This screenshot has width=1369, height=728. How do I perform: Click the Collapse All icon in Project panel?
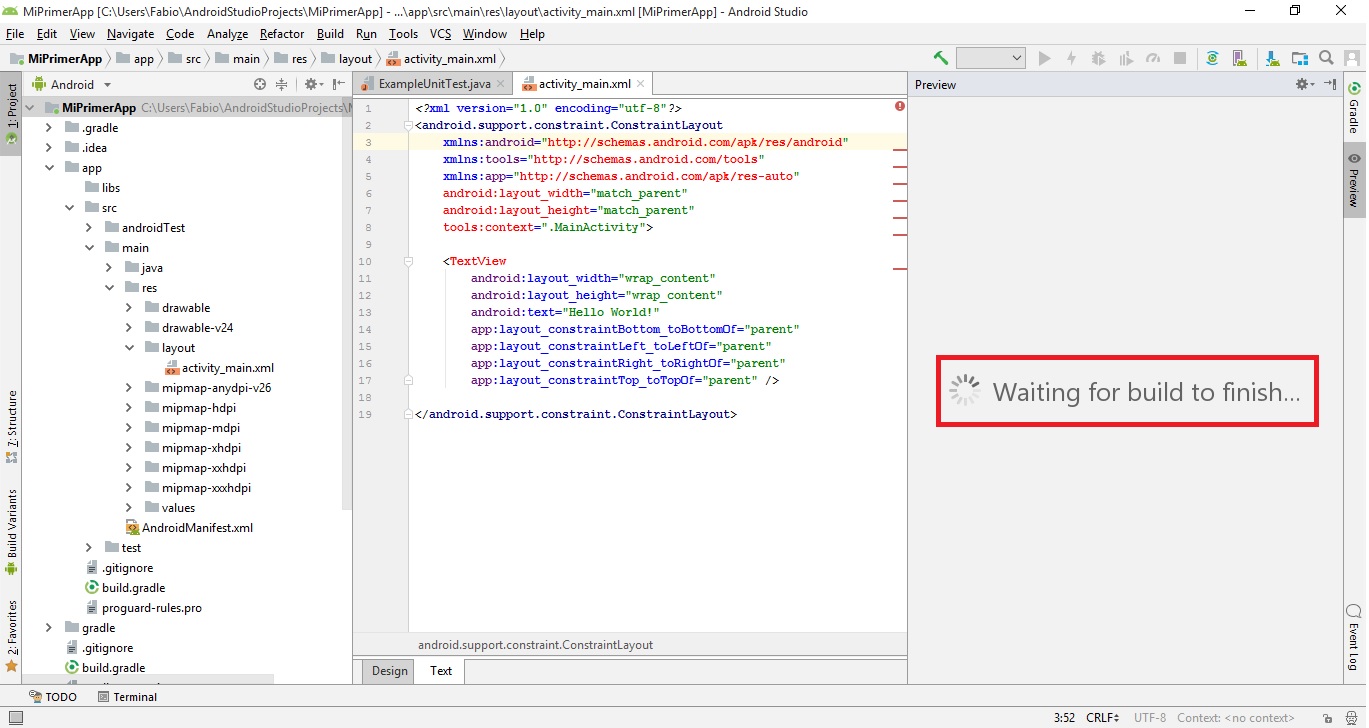(281, 85)
